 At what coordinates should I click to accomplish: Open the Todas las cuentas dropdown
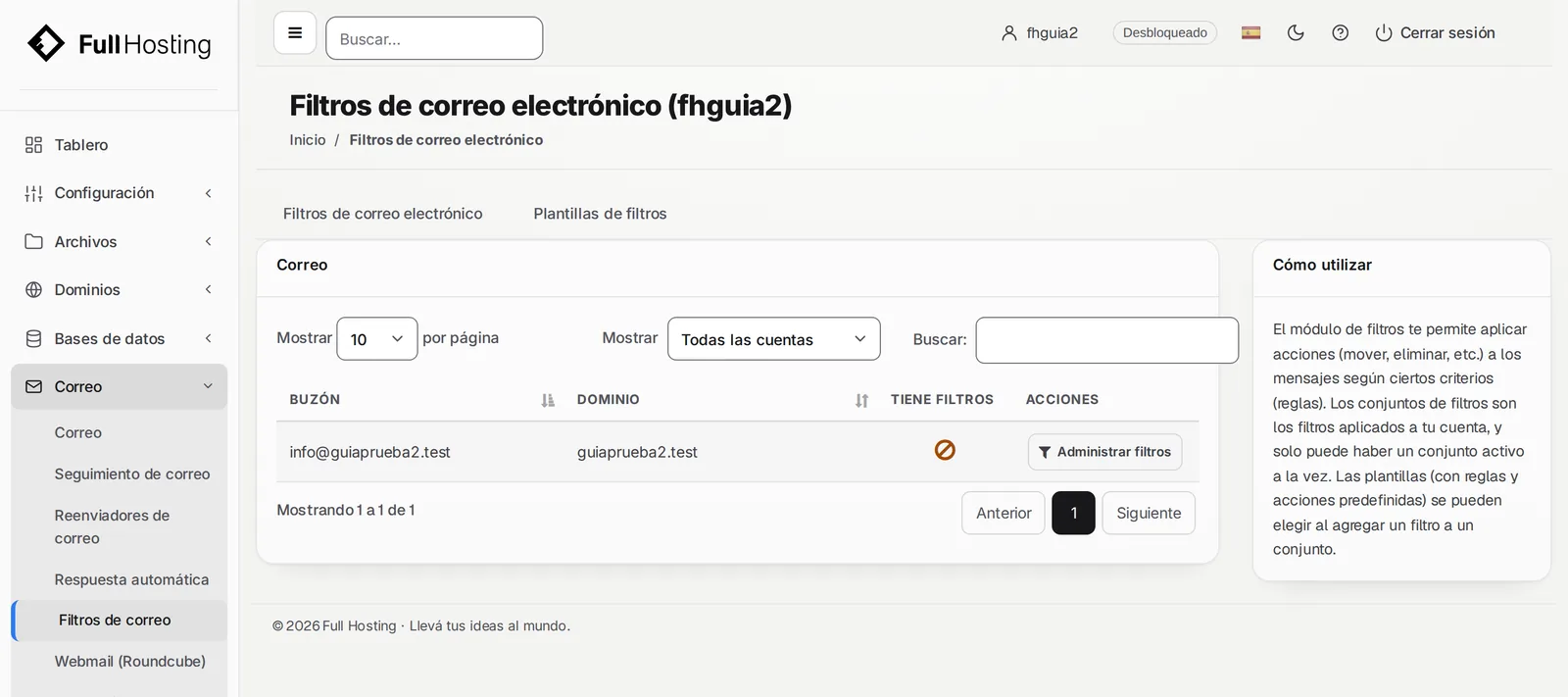click(x=774, y=339)
